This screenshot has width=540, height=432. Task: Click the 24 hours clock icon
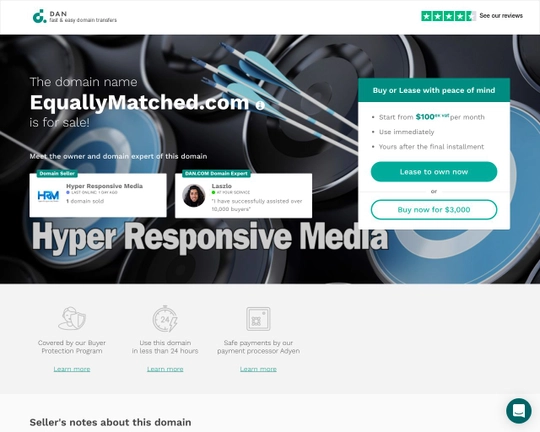coord(165,319)
